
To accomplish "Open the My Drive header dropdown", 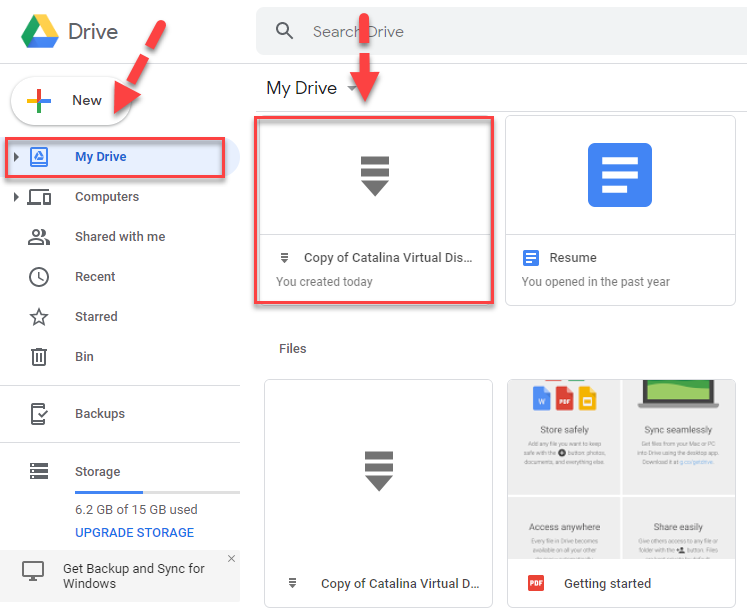I will coord(352,89).
